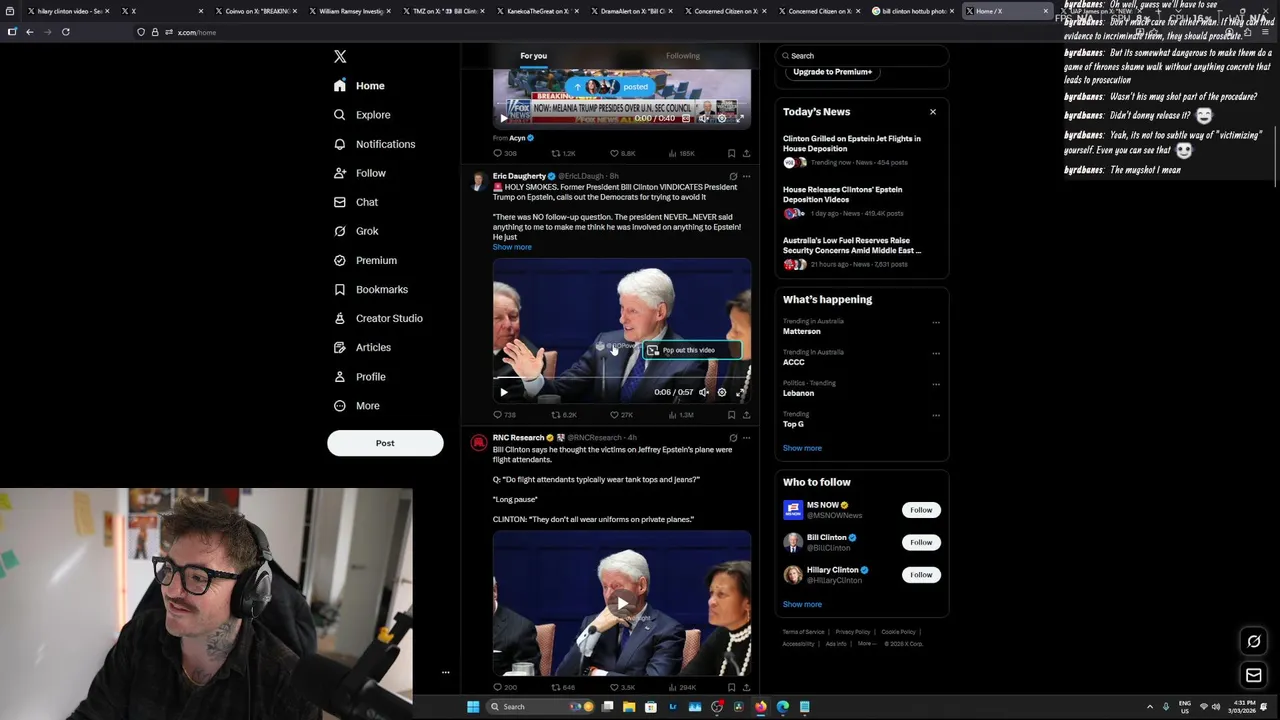
Task: Open Chat in the sidebar
Action: (356, 202)
